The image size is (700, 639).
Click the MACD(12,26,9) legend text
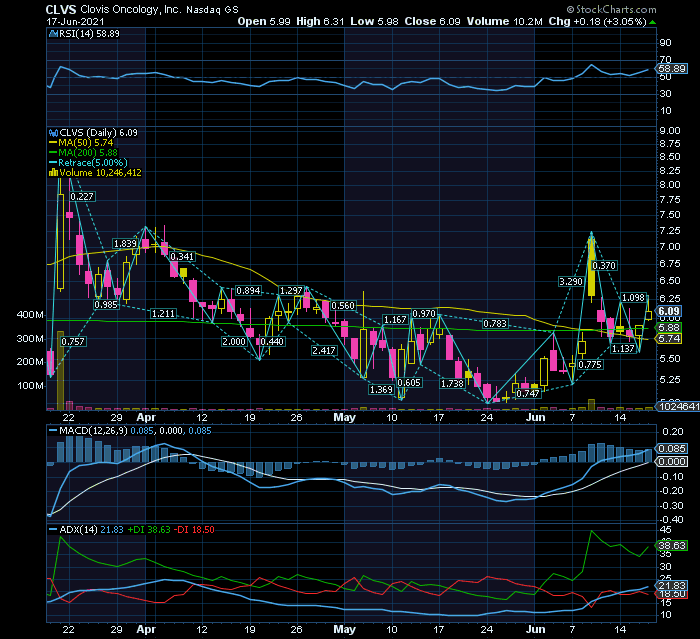[93, 431]
